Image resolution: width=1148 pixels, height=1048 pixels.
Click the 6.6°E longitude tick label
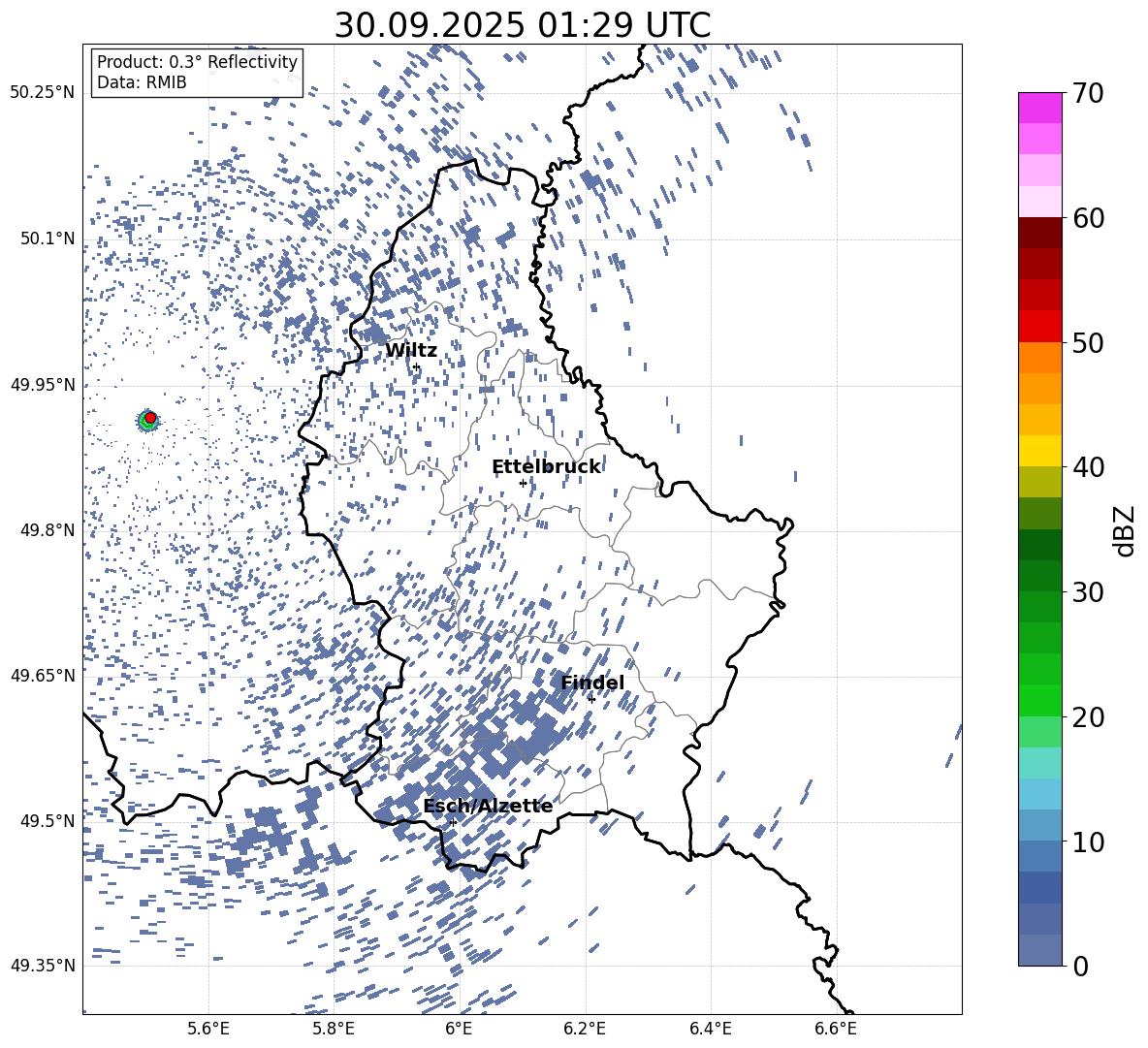click(835, 1027)
